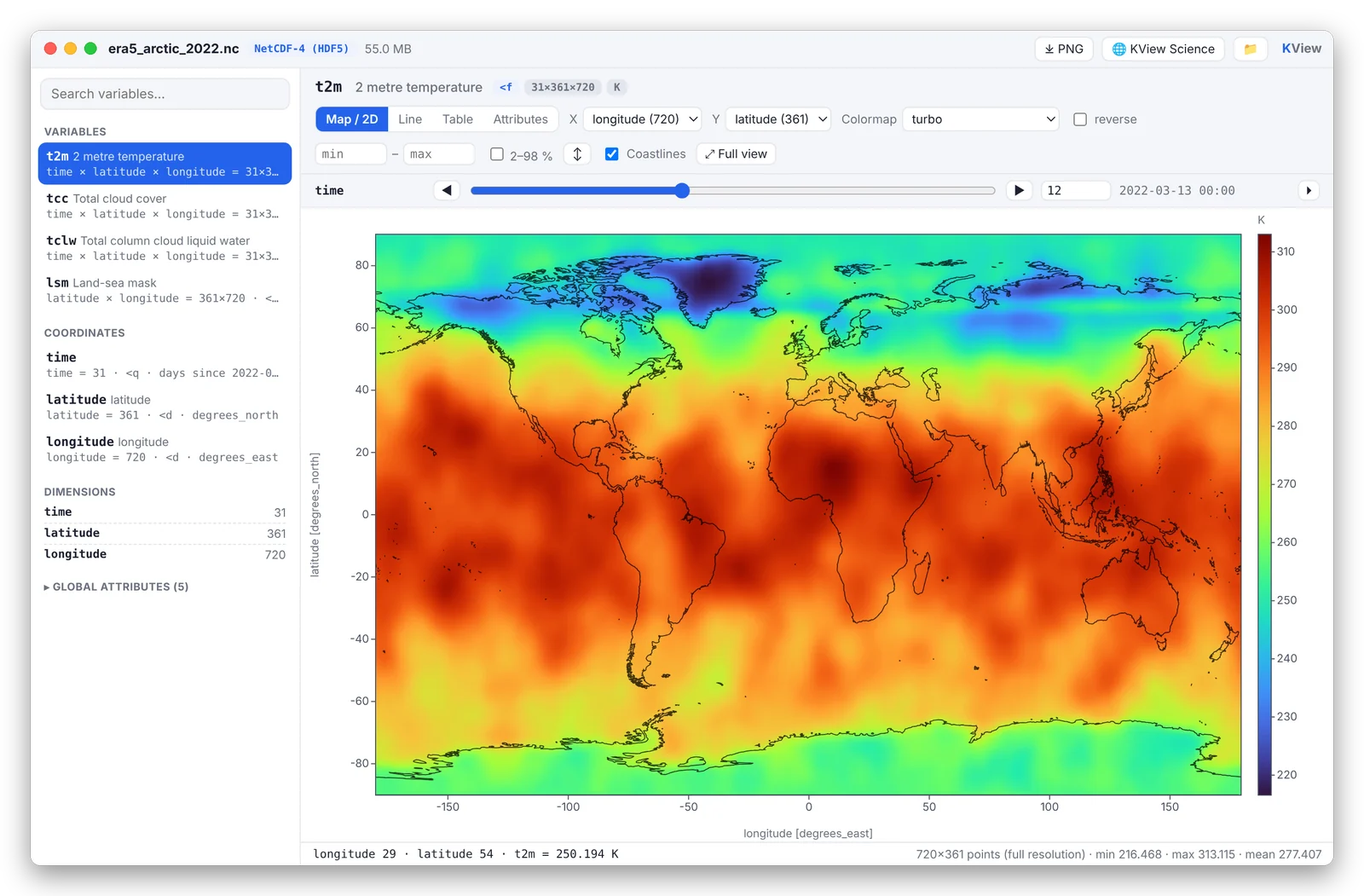Expand GLOBAL ATTRIBUTES section

coord(116,587)
